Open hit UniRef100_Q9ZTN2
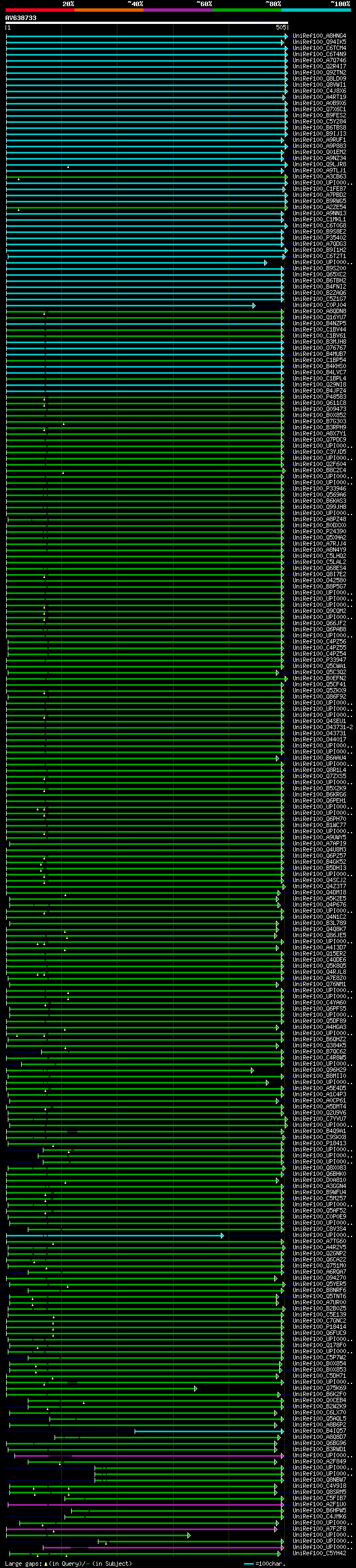The height and width of the screenshot is (1568, 356). click(x=319, y=72)
